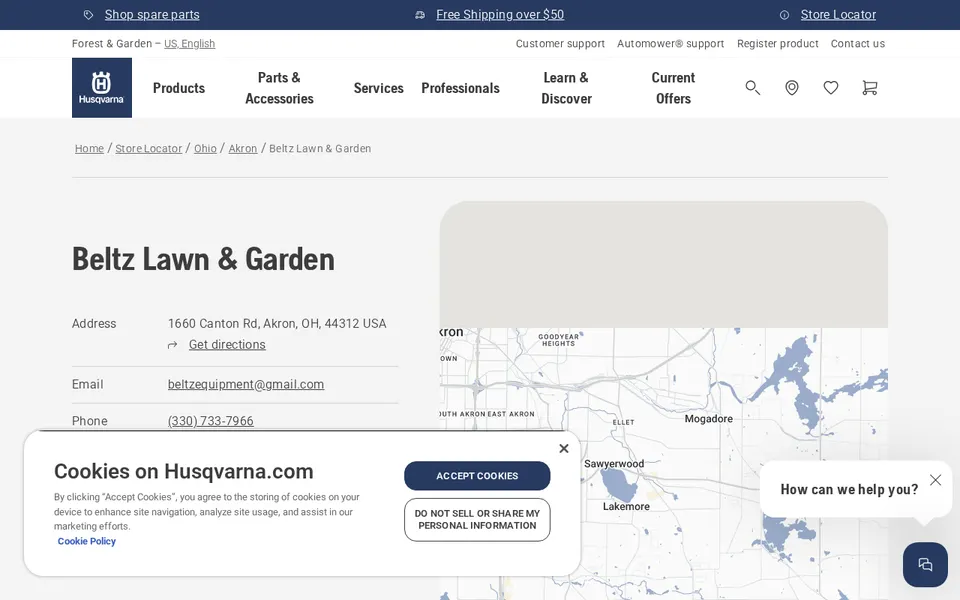Viewport: 960px width, 600px height.
Task: Open the Current Offers menu
Action: click(x=673, y=88)
